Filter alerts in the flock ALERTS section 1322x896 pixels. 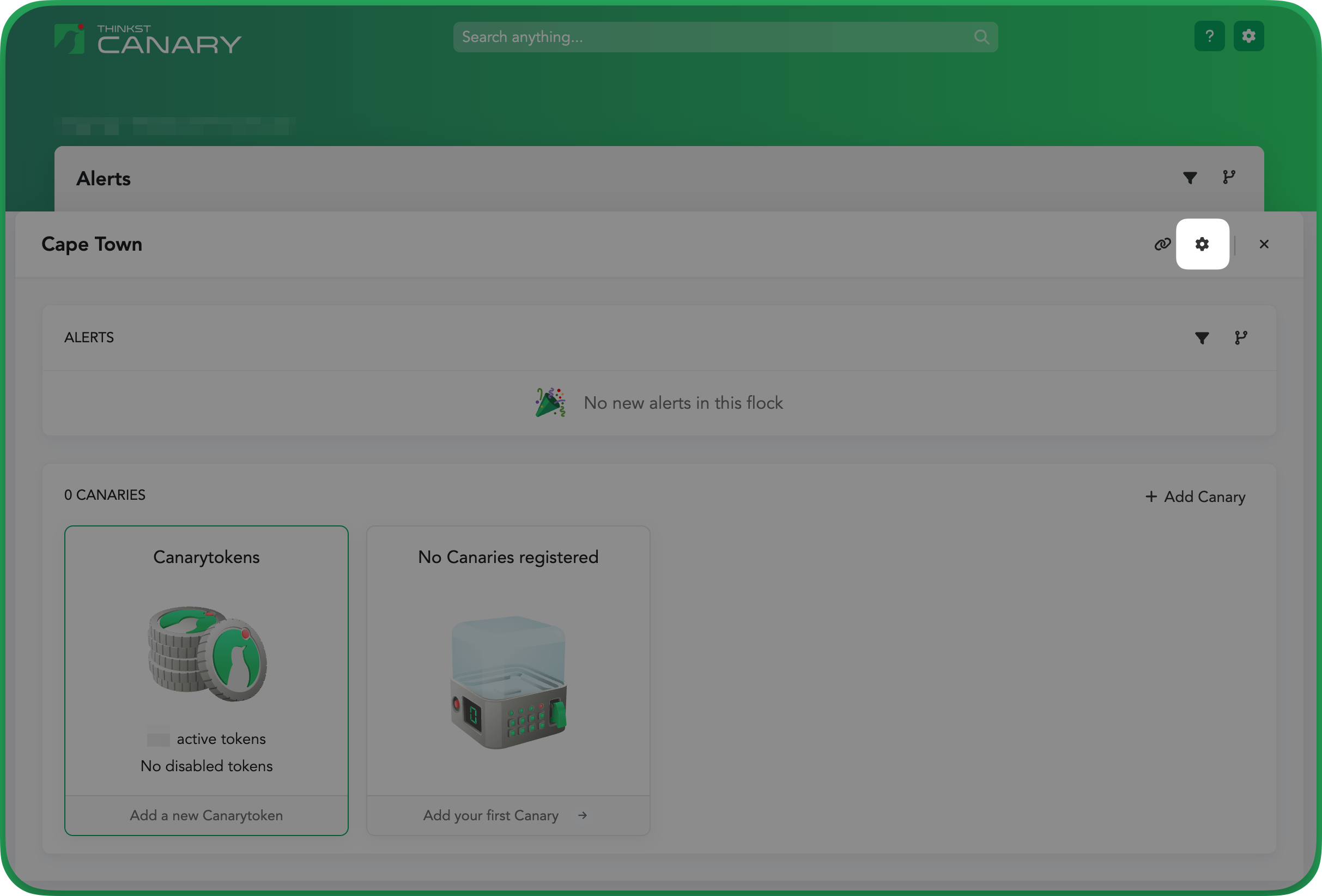(1202, 338)
